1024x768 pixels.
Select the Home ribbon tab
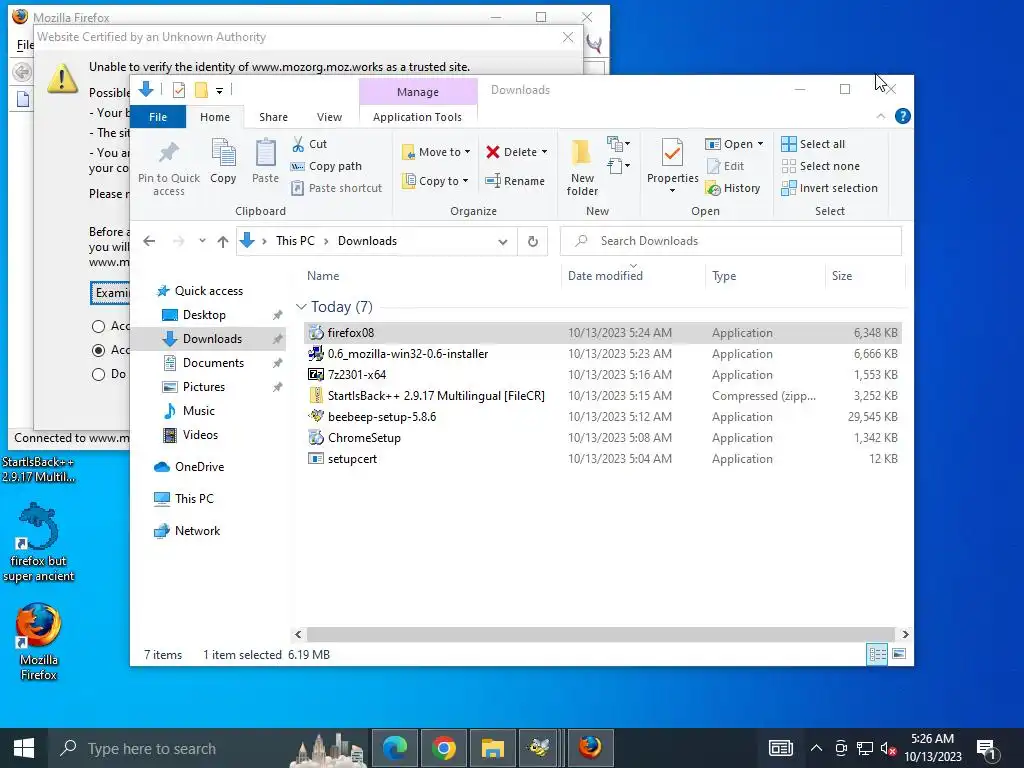pyautogui.click(x=215, y=117)
